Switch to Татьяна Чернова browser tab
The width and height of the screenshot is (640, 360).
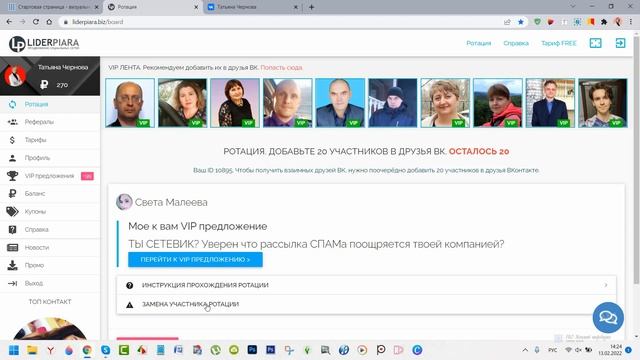pyautogui.click(x=252, y=7)
